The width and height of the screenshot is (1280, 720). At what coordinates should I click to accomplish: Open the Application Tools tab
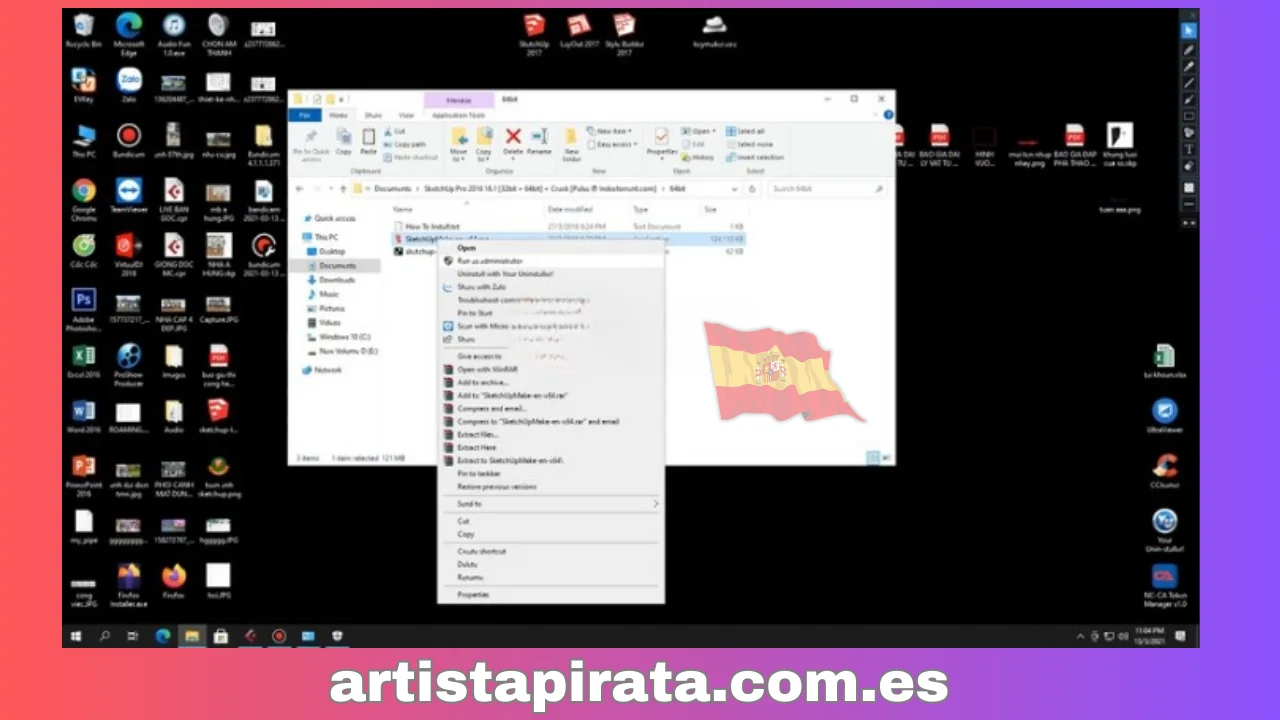pos(458,116)
